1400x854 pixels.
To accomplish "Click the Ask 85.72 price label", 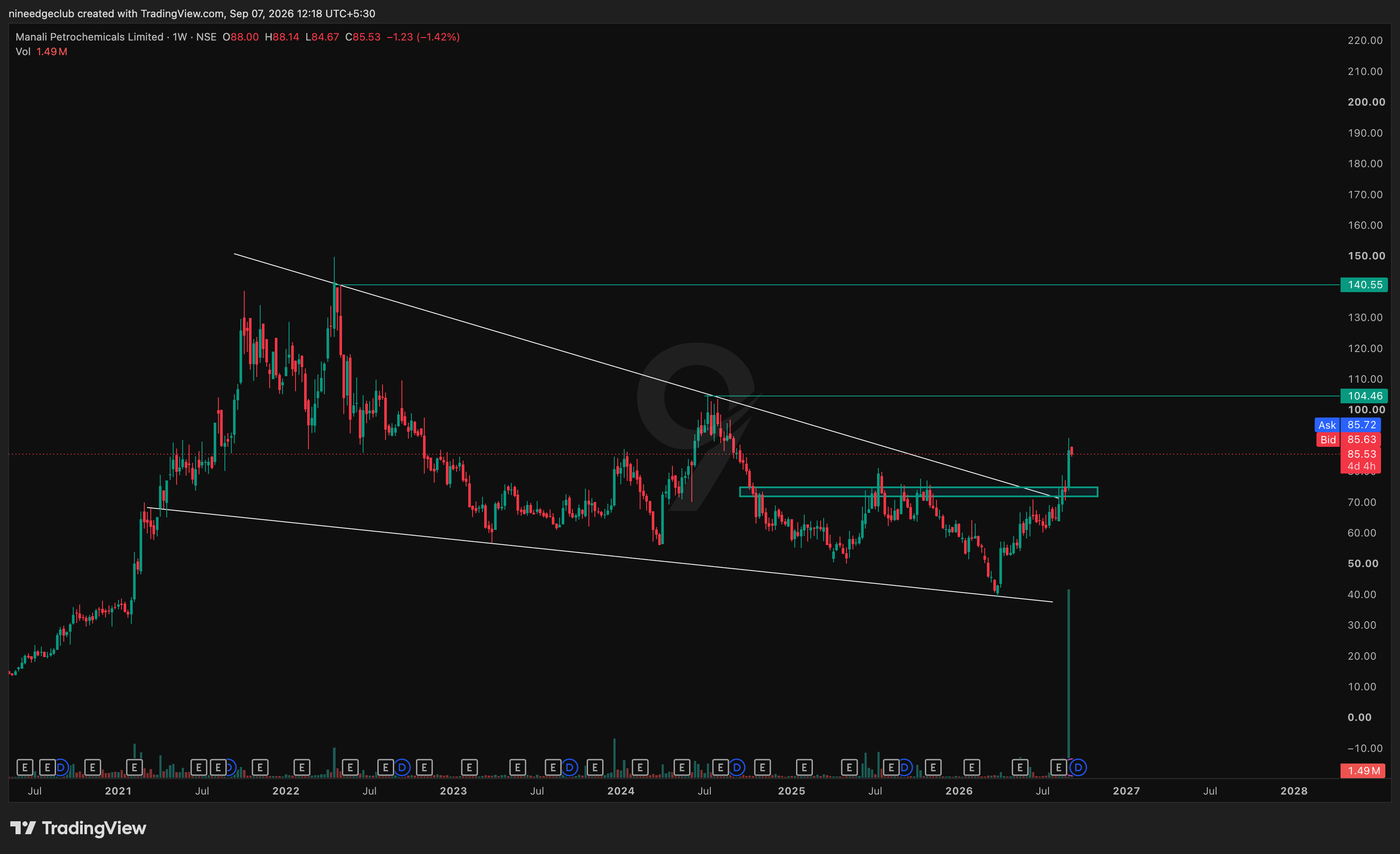I will coord(1348,425).
